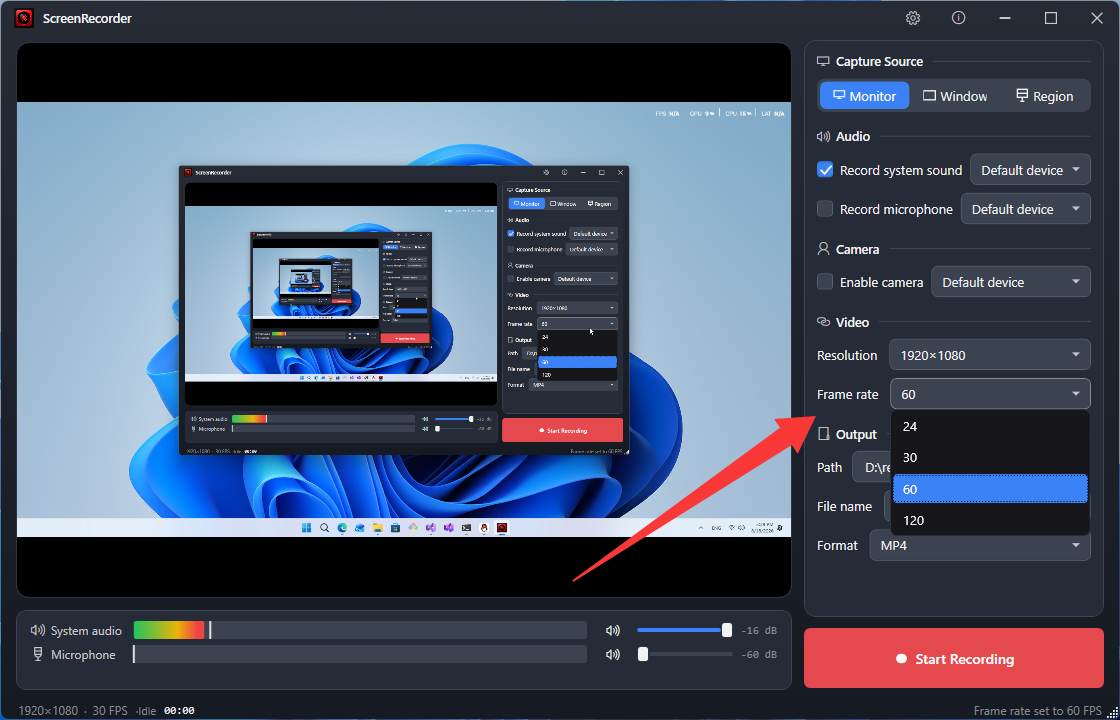Viewport: 1120px width, 720px height.
Task: Open the Resolution 1920×1080 dropdown
Action: [x=990, y=355]
